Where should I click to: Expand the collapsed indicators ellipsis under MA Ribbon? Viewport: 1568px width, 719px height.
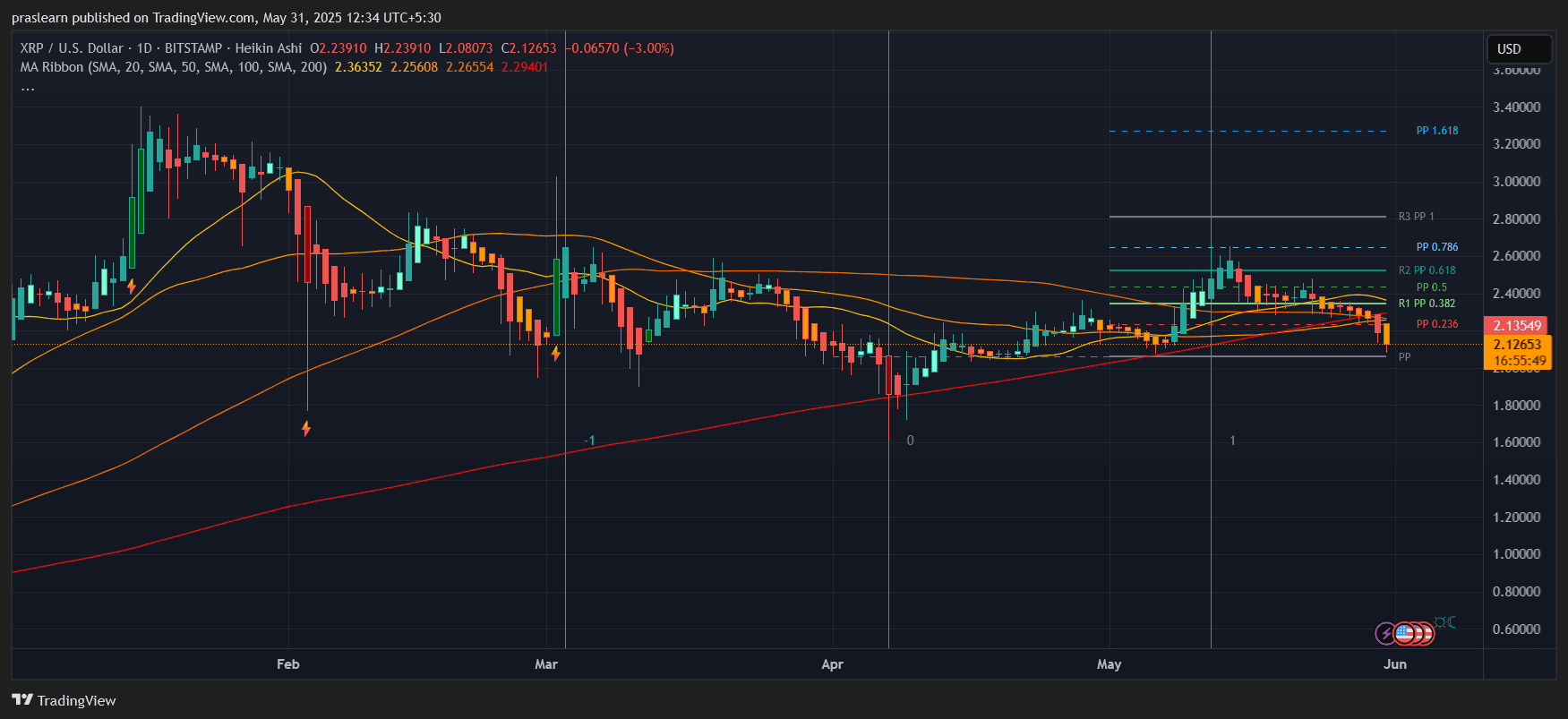pos(28,88)
